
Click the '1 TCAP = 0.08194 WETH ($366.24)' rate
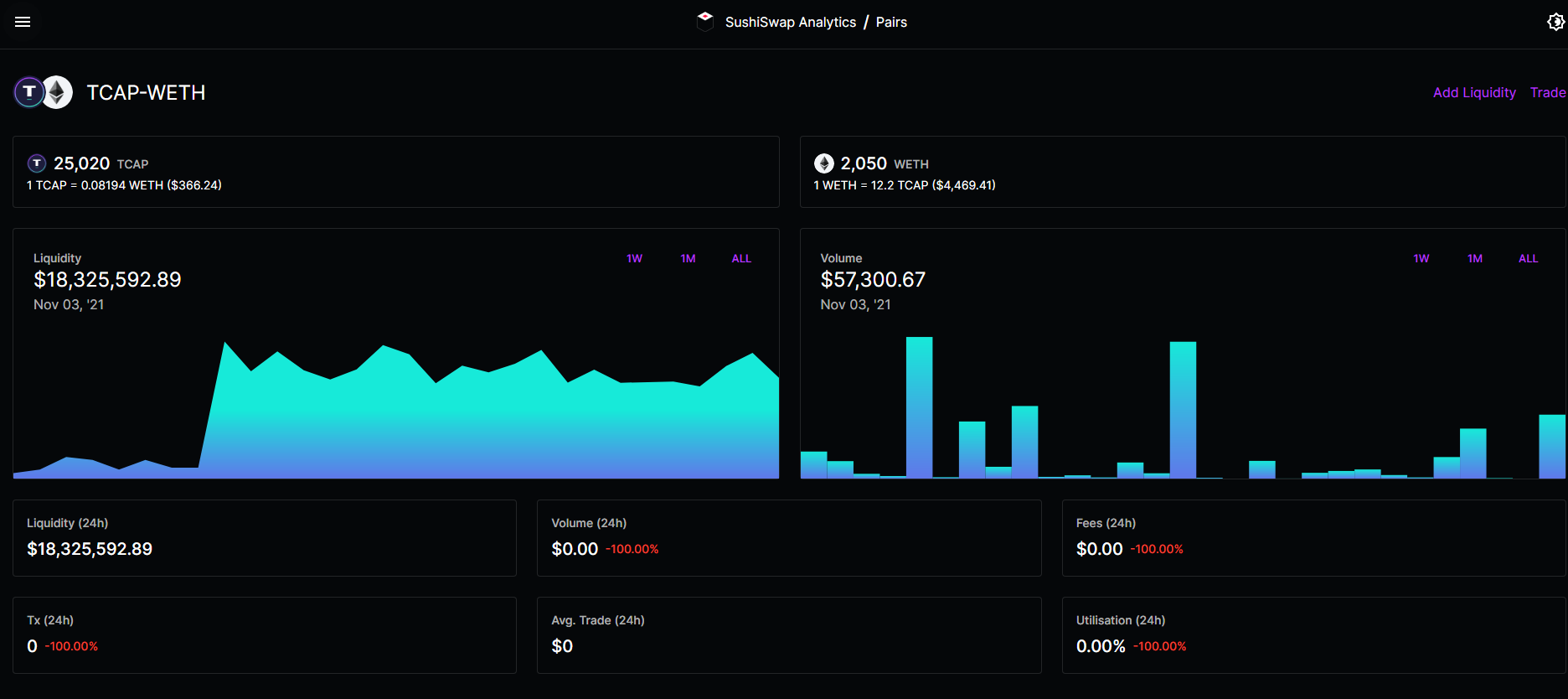click(x=124, y=185)
